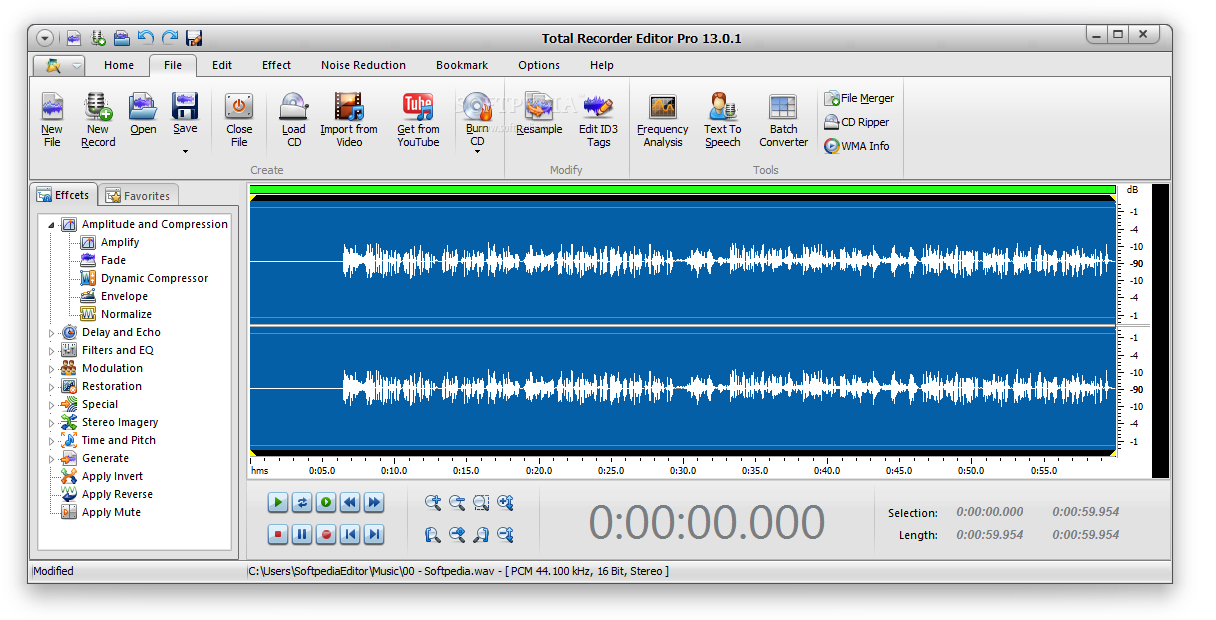Expand the Filters and EQ node
This screenshot has height=620, width=1216.
(x=52, y=350)
